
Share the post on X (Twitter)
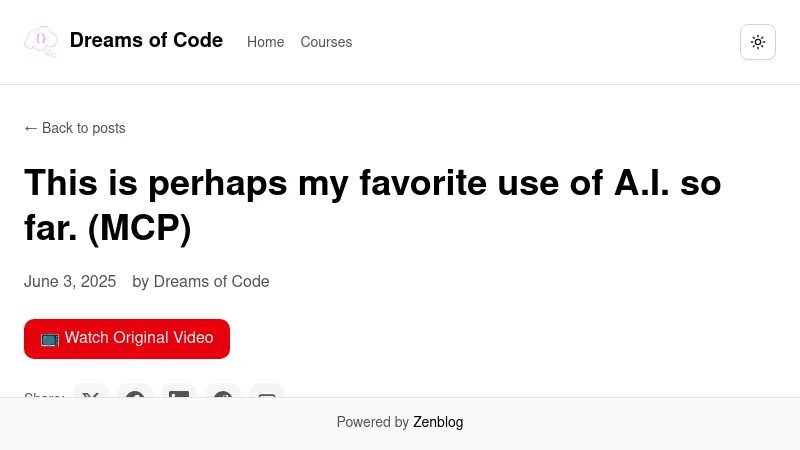click(x=91, y=392)
